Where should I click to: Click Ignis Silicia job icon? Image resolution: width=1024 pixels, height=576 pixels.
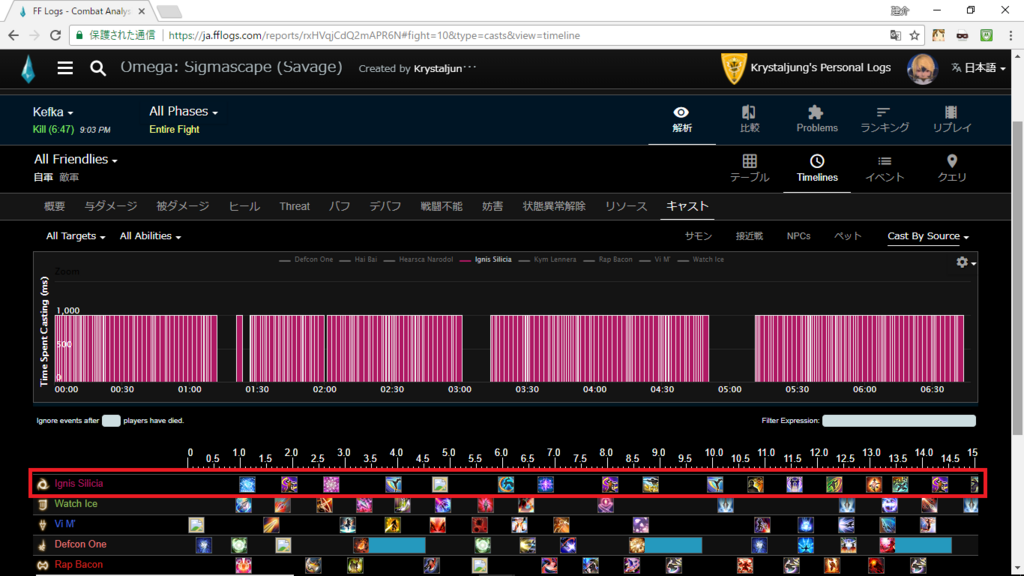coord(42,484)
